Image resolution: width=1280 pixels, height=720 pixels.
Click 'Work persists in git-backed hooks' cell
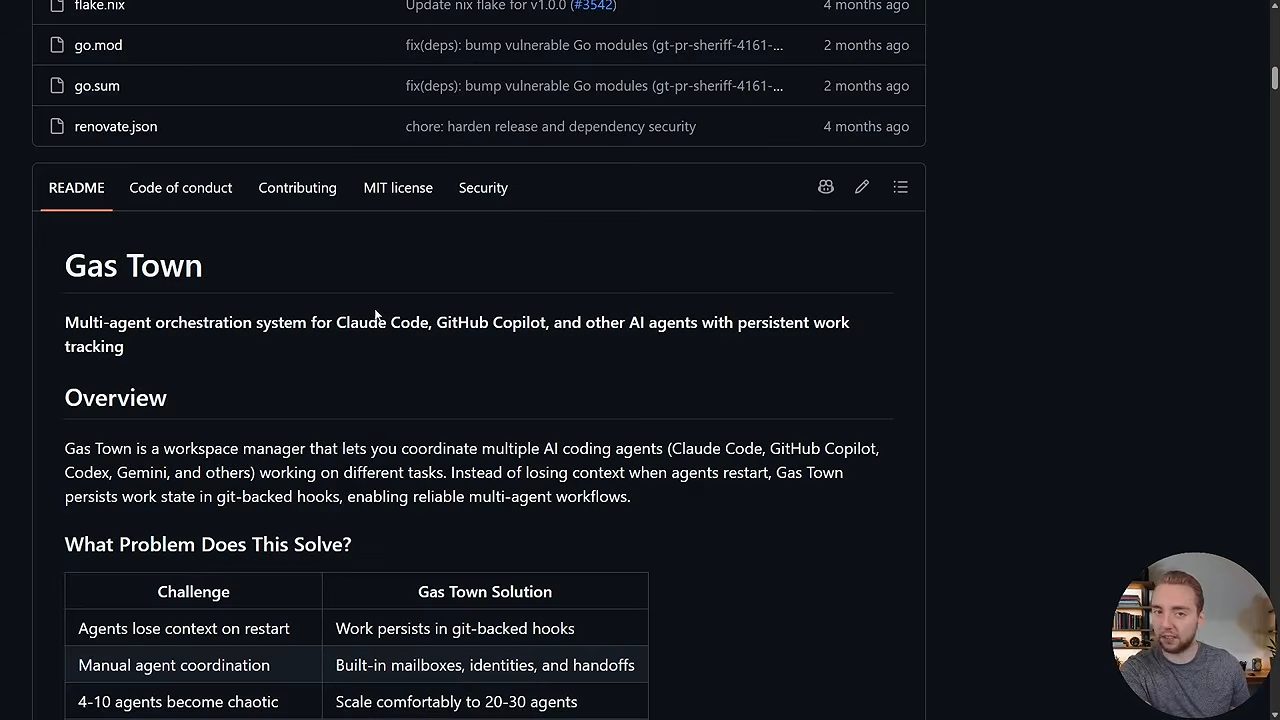tap(485, 628)
